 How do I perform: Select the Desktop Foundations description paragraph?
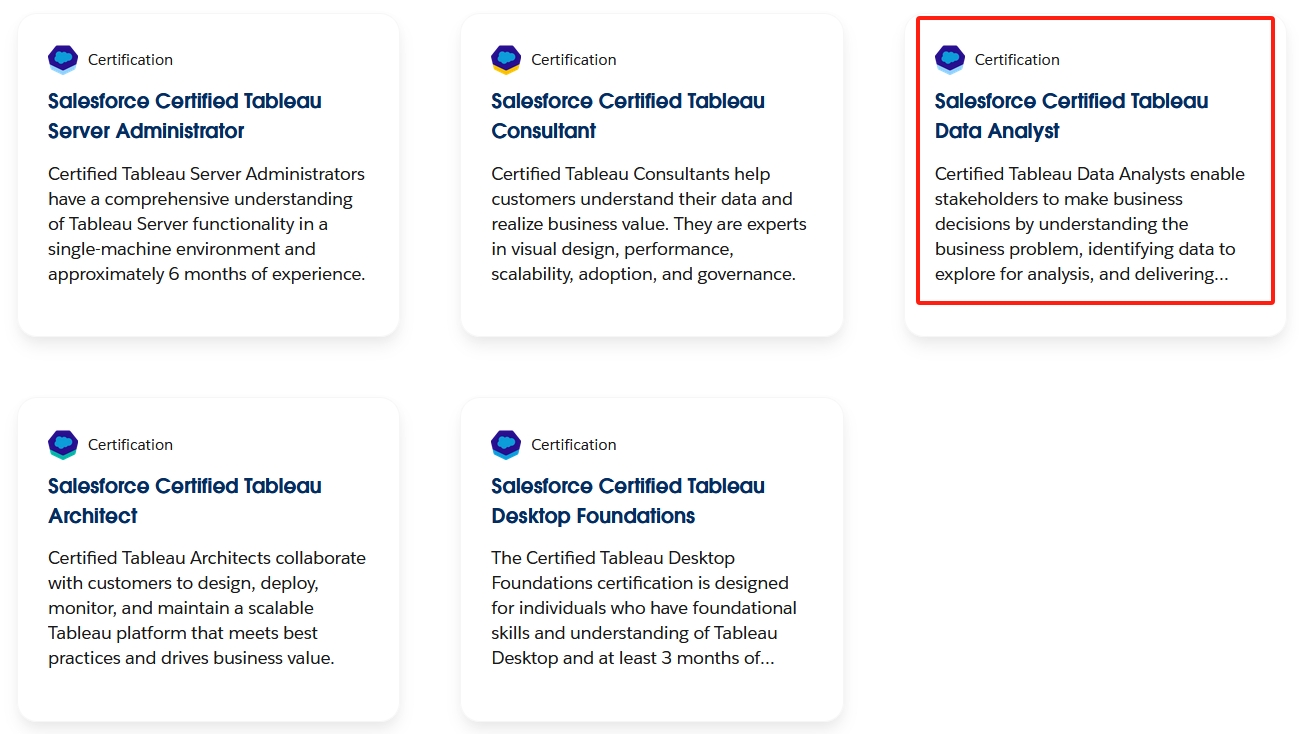[644, 608]
